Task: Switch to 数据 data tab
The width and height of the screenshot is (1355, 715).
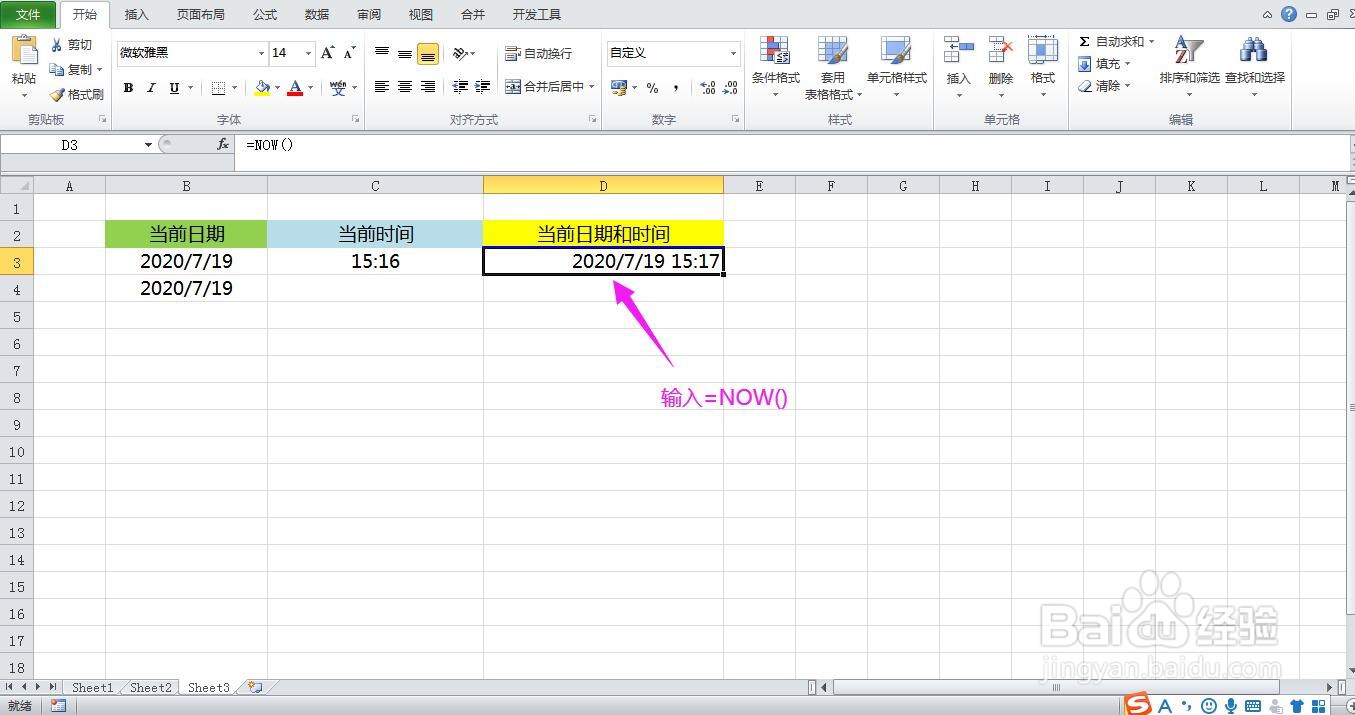Action: pos(317,15)
